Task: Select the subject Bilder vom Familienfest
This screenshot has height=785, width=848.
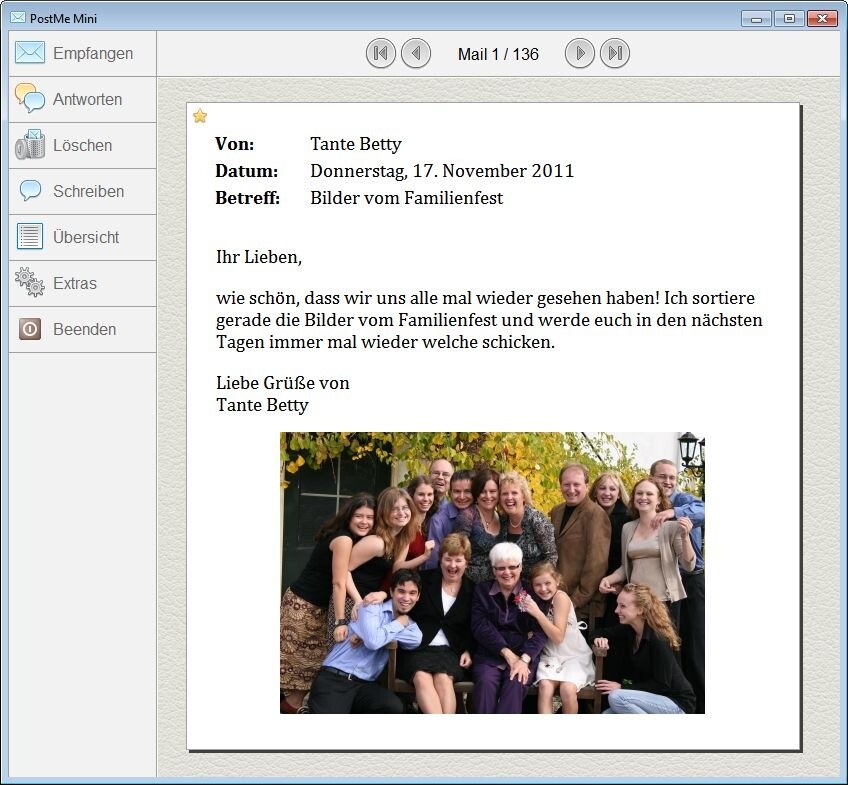Action: click(x=406, y=198)
